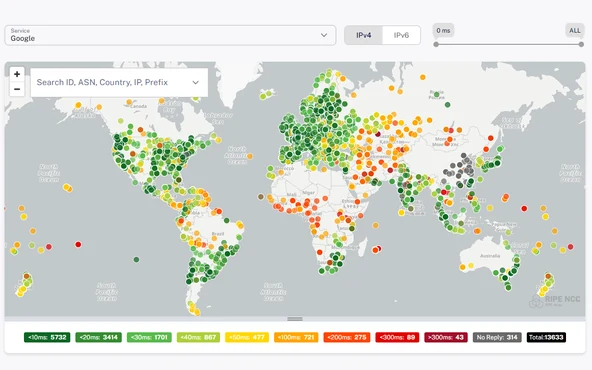Image resolution: width=592 pixels, height=370 pixels.
Task: Click the map resize handle below the map
Action: [x=295, y=319]
